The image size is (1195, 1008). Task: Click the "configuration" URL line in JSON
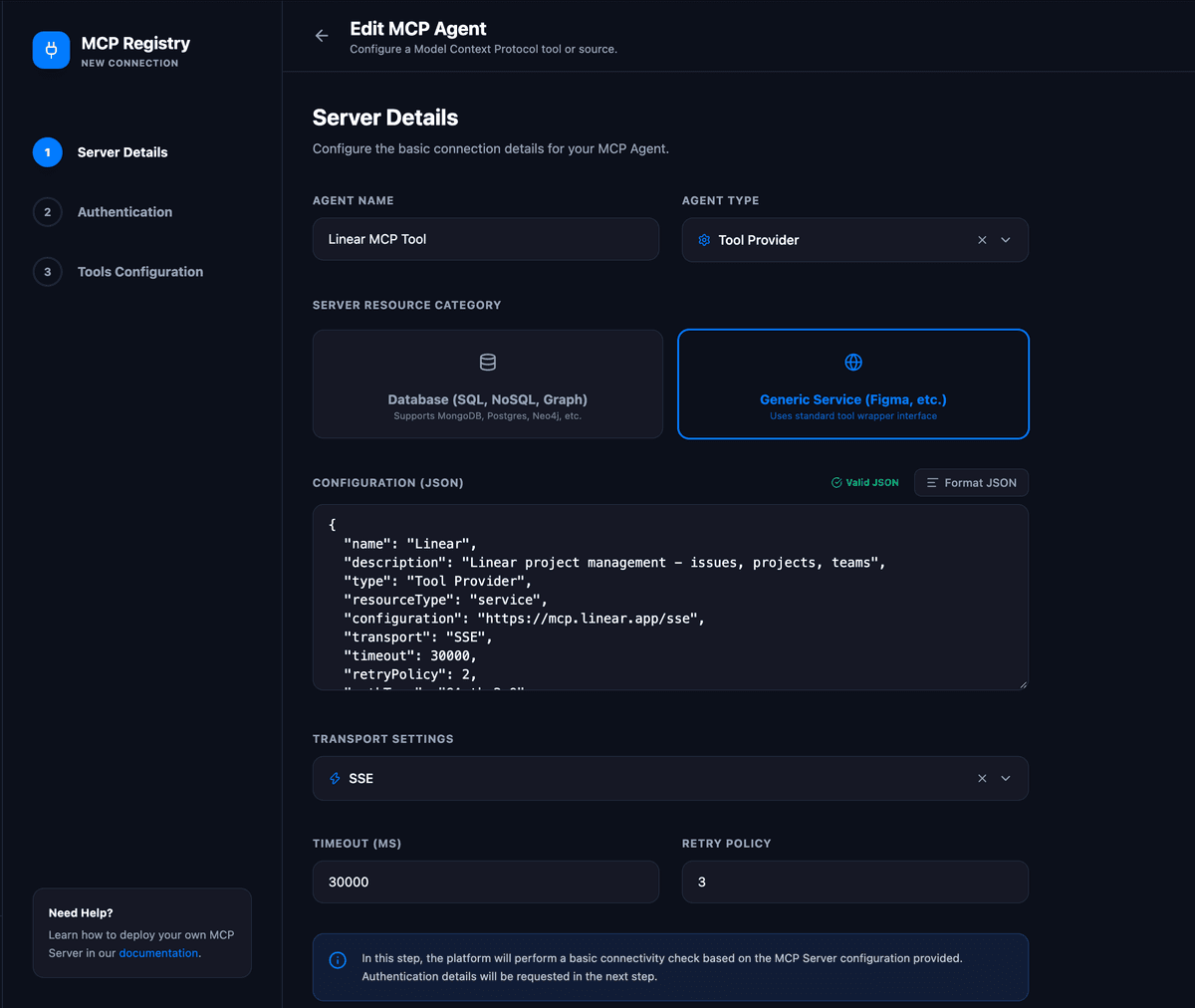[525, 619]
